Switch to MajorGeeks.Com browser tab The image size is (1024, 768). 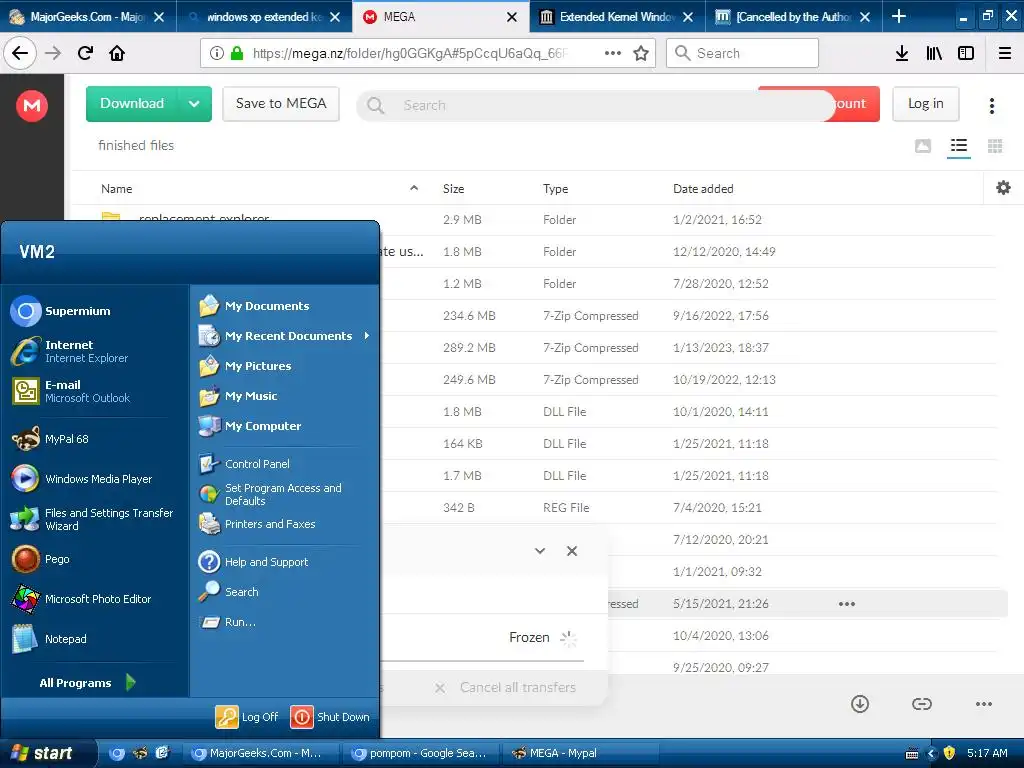click(88, 16)
